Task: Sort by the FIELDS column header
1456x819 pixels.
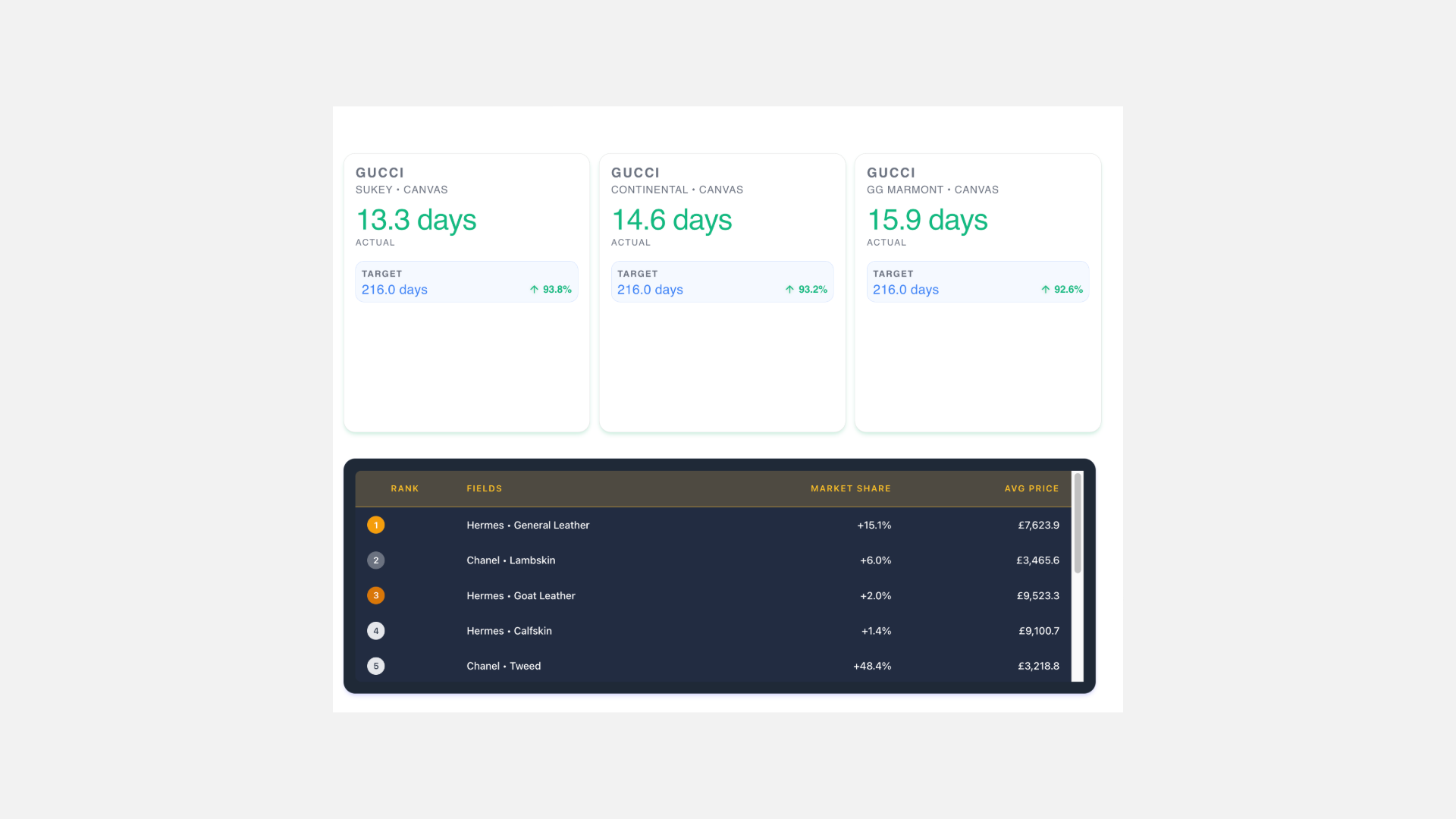Action: (484, 488)
